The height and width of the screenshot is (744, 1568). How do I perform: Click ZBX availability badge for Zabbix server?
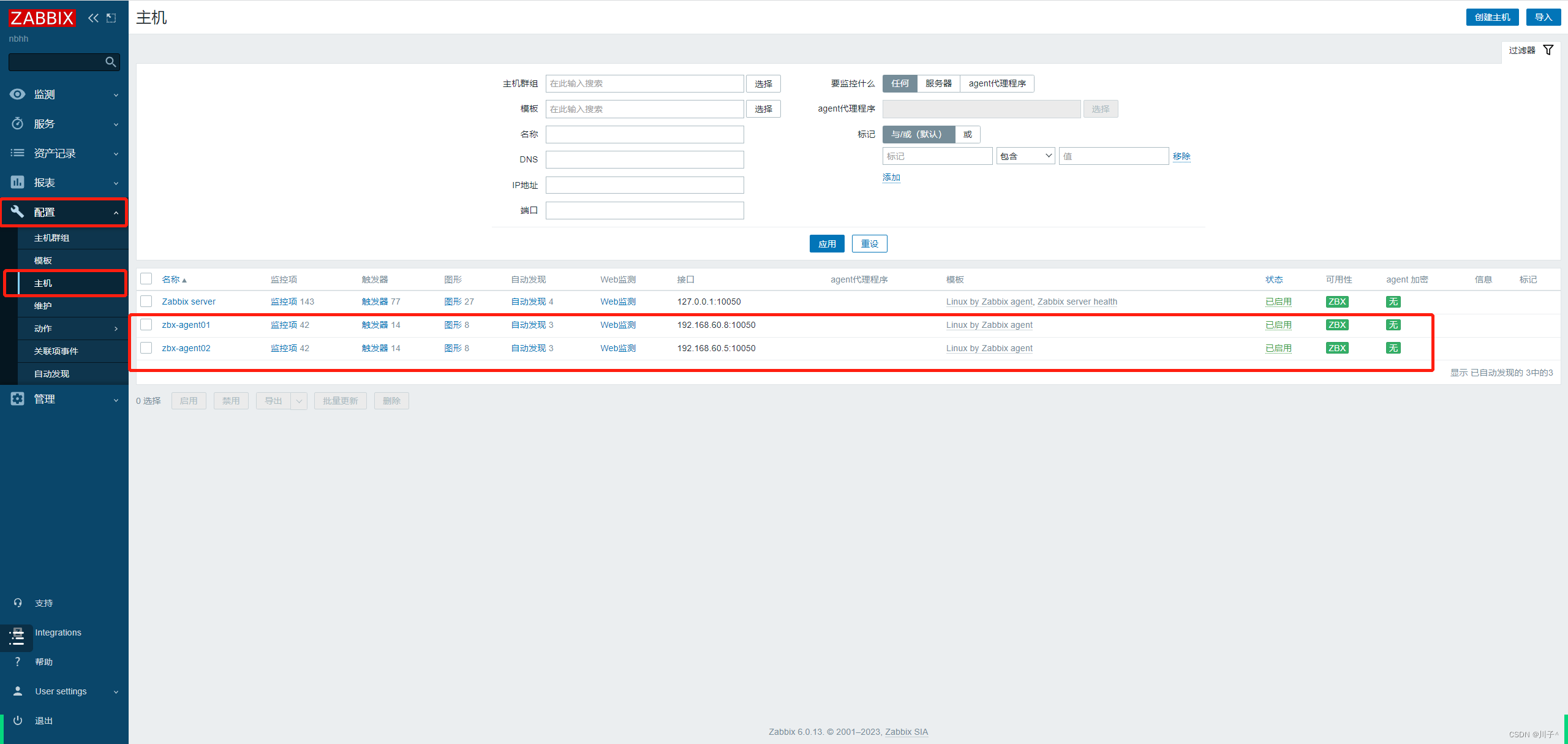1336,302
